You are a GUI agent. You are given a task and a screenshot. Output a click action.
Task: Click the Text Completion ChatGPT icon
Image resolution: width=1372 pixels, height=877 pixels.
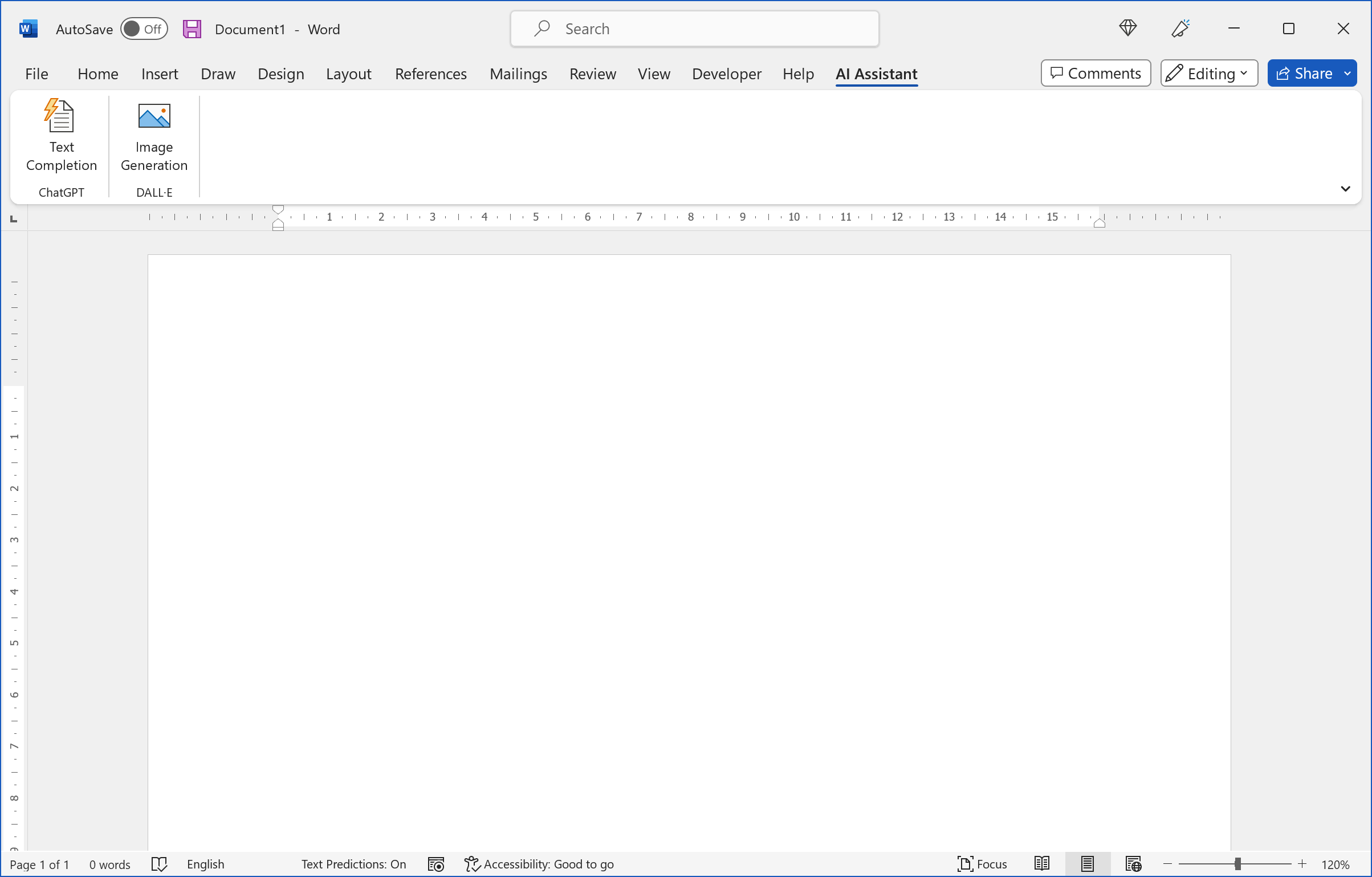pos(60,117)
